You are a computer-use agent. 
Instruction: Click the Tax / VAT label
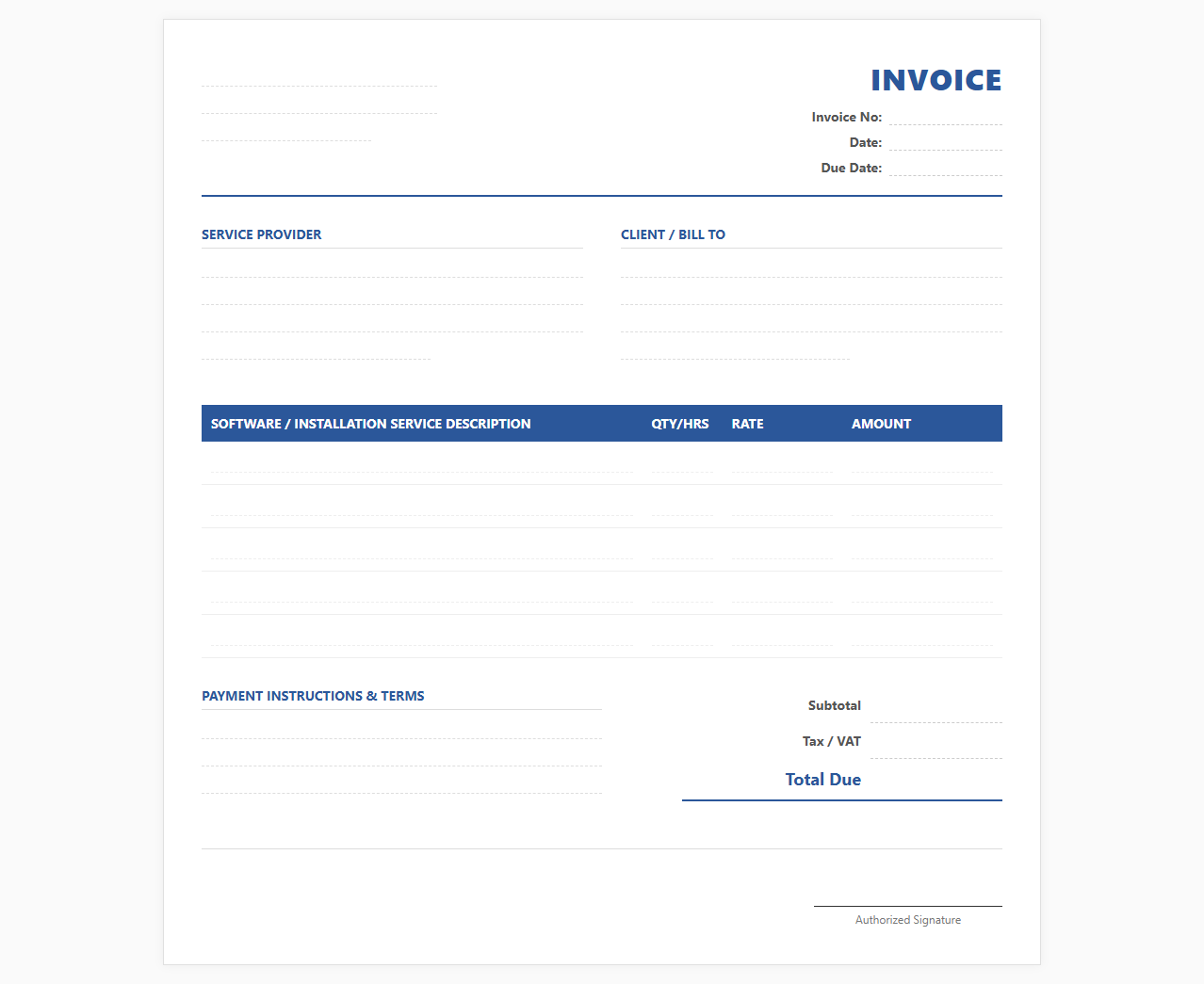pos(832,741)
